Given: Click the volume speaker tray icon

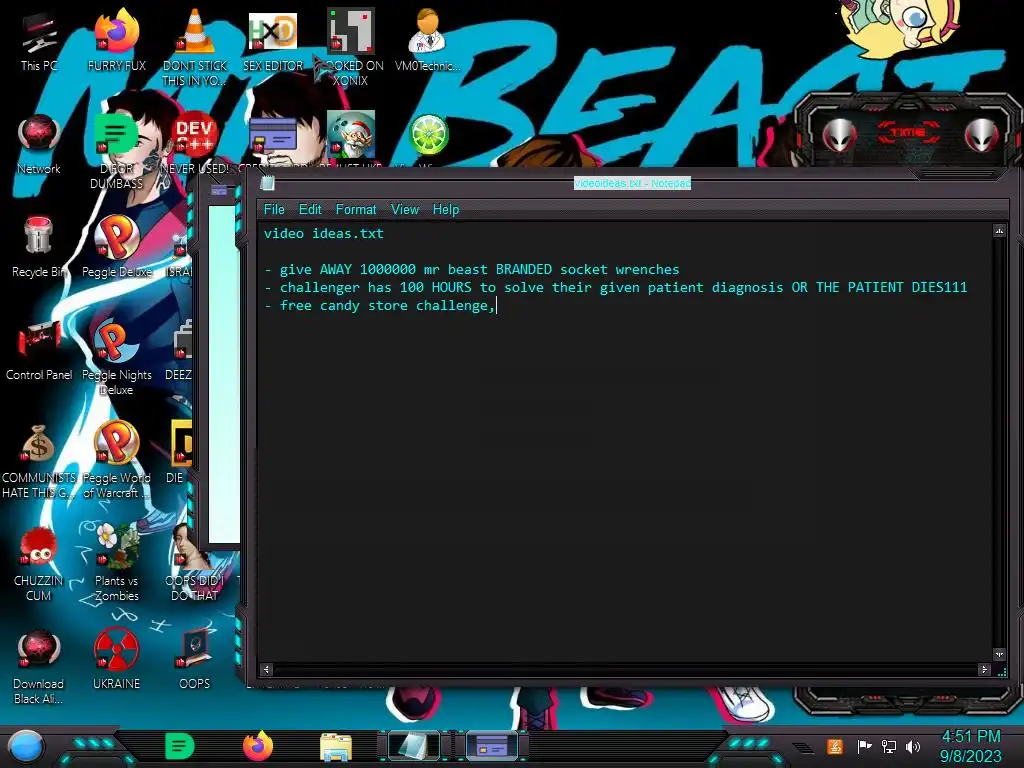Looking at the screenshot, I should tap(913, 746).
